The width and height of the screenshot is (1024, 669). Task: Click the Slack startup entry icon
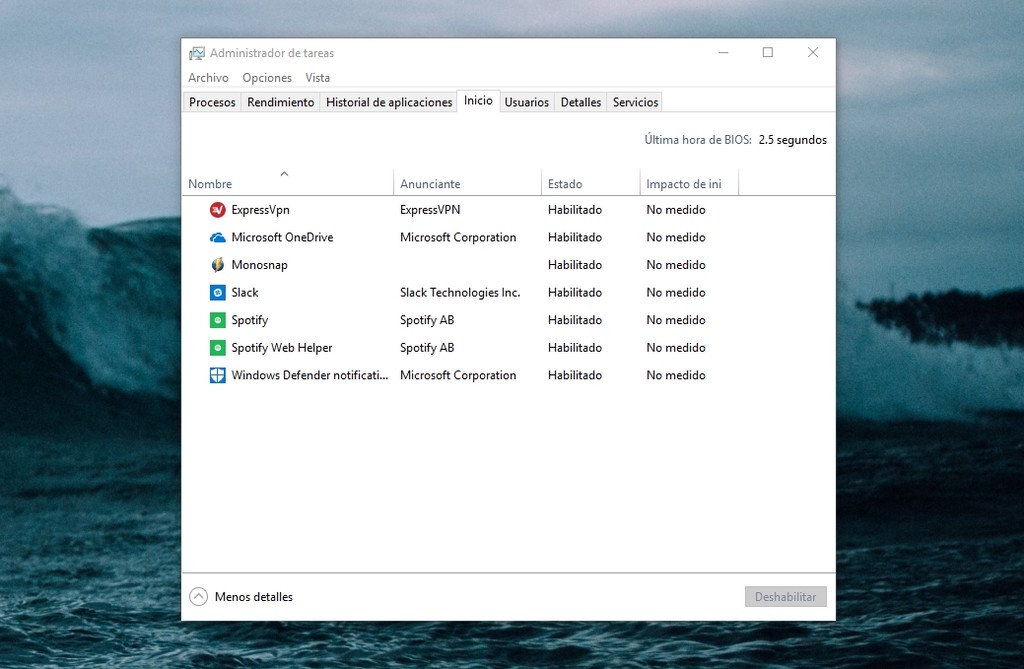pos(217,293)
